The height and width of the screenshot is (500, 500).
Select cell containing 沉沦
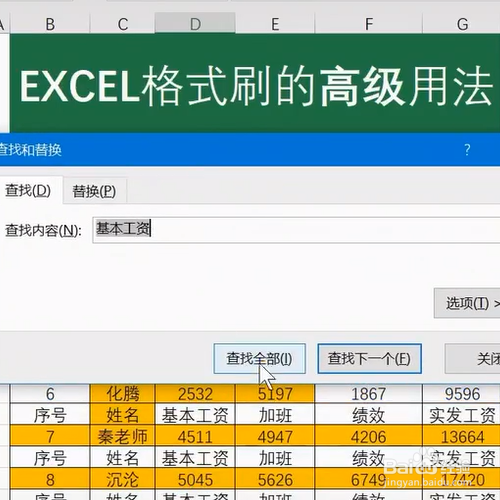click(123, 479)
